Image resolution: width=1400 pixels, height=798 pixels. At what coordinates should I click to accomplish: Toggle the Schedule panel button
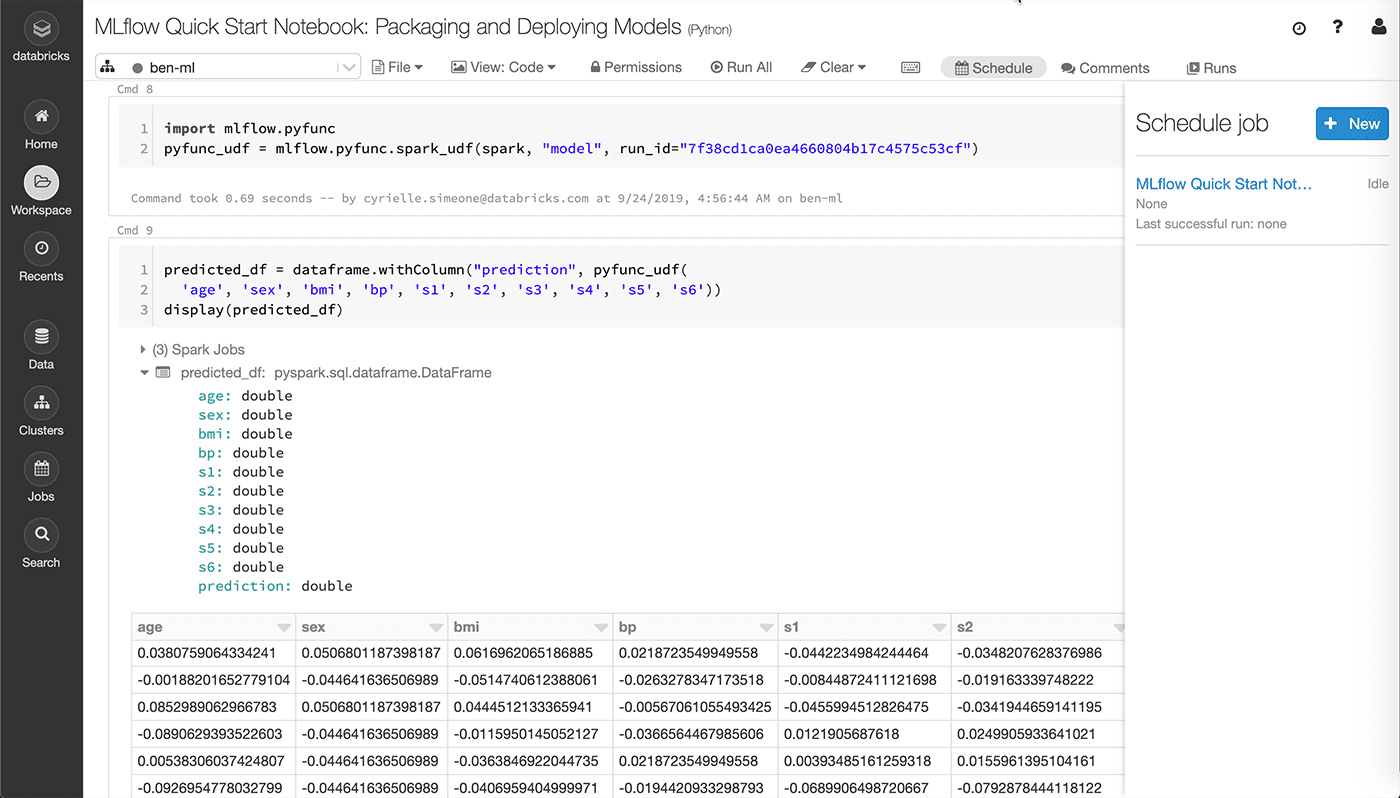[x=993, y=68]
